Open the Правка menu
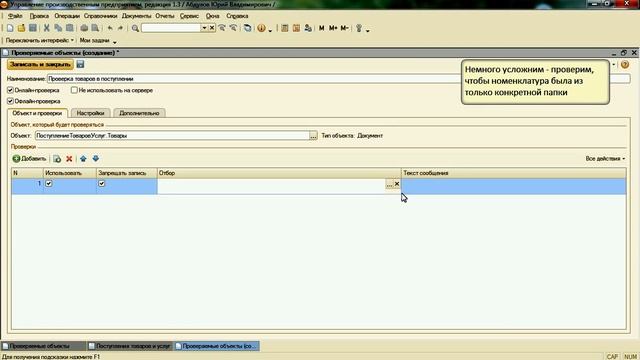The image size is (640, 360). 39,16
